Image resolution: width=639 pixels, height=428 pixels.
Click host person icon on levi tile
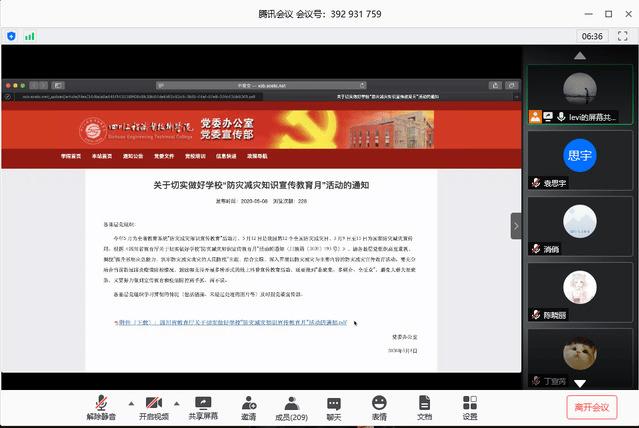(x=535, y=117)
